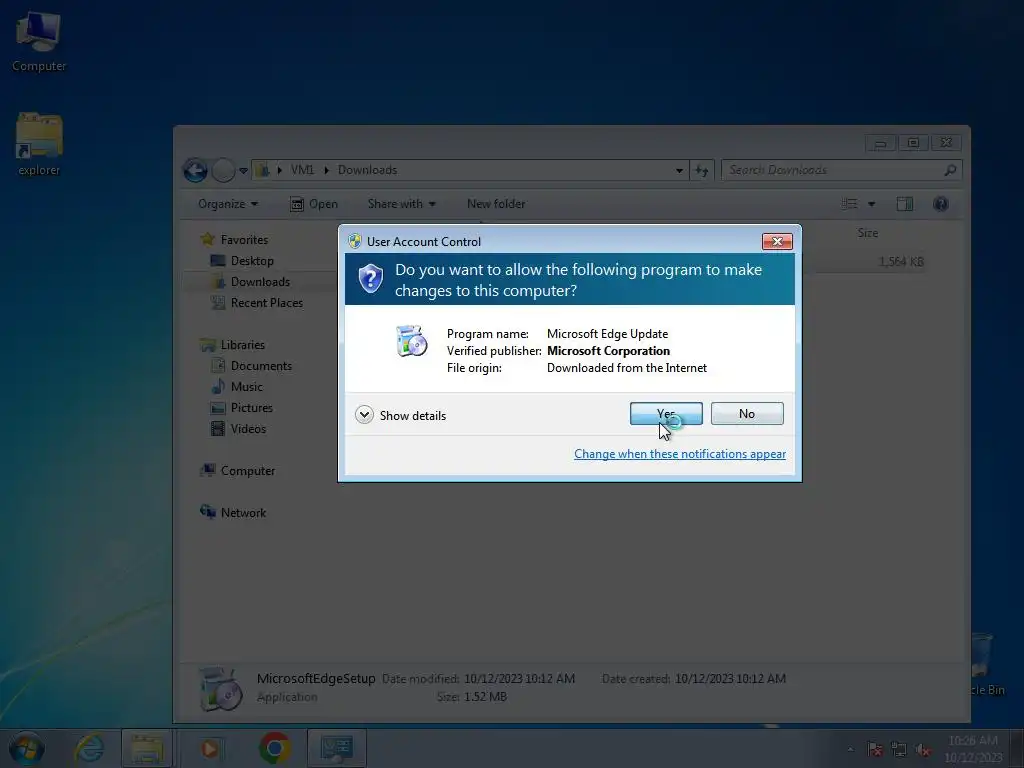Image resolution: width=1024 pixels, height=768 pixels.
Task: Click the taskbar clock
Action: click(x=972, y=748)
